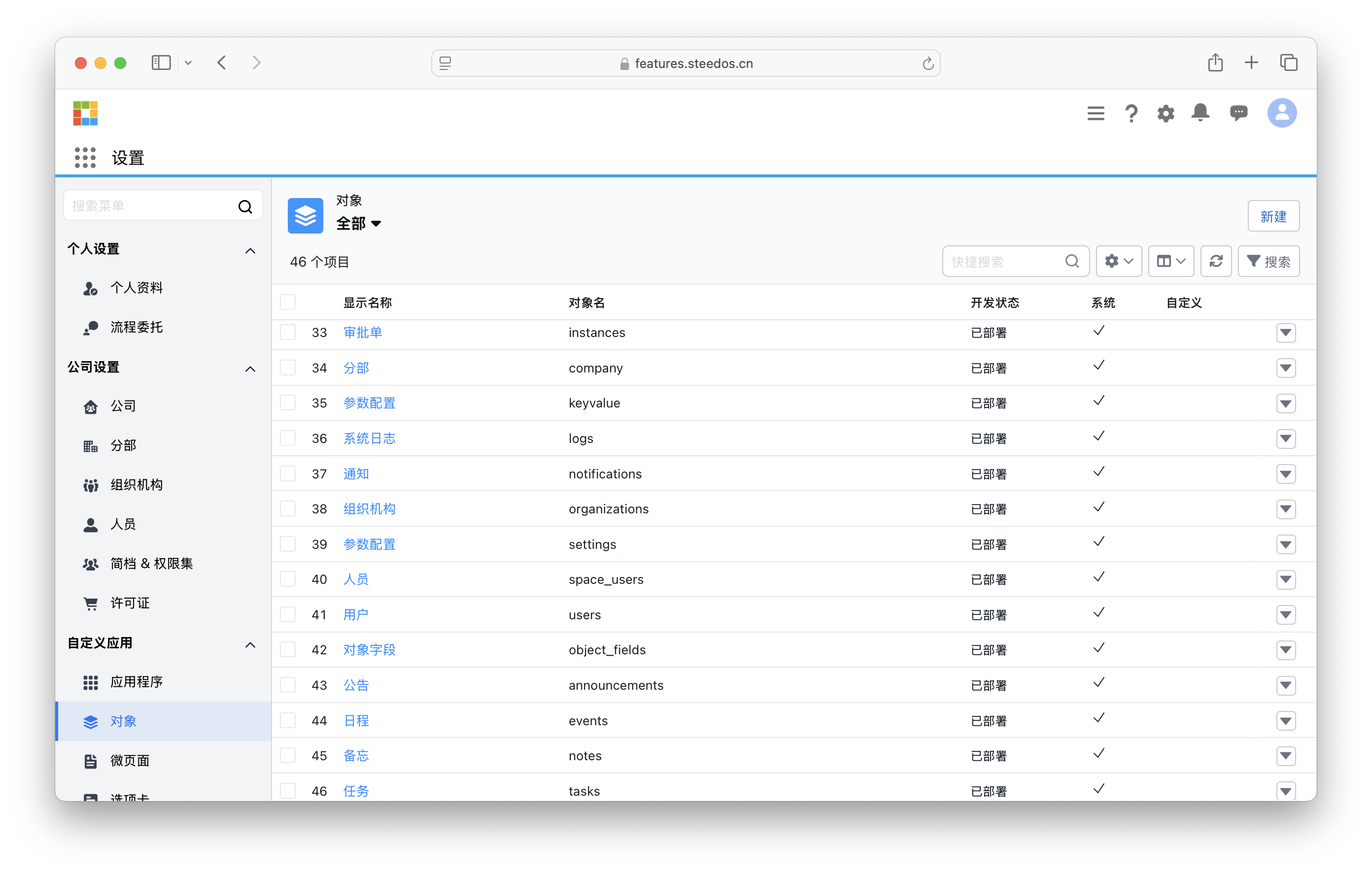Image resolution: width=1372 pixels, height=874 pixels.
Task: Check the row 40 space_users checkbox
Action: coord(288,579)
